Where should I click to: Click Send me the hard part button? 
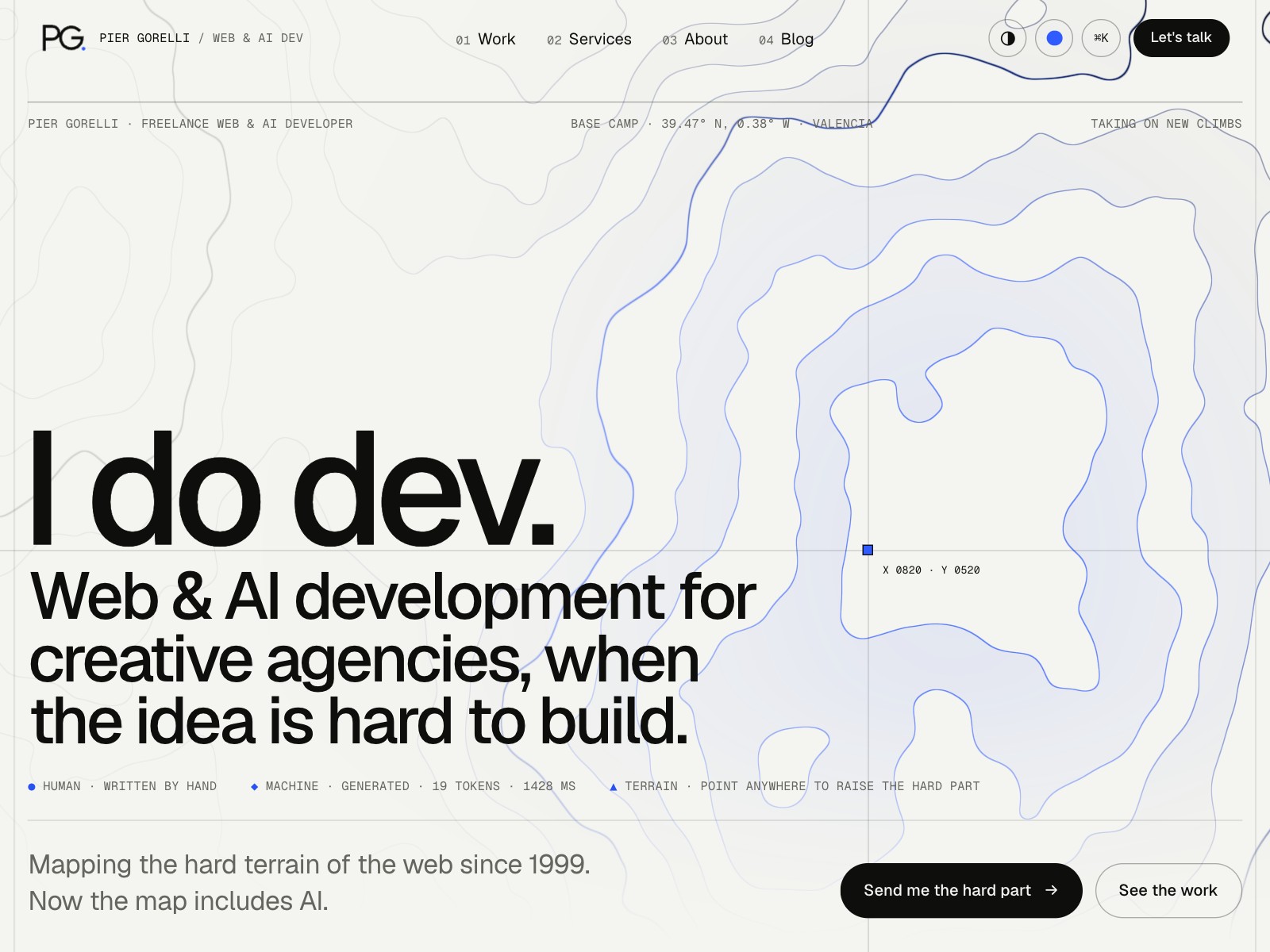tap(961, 890)
